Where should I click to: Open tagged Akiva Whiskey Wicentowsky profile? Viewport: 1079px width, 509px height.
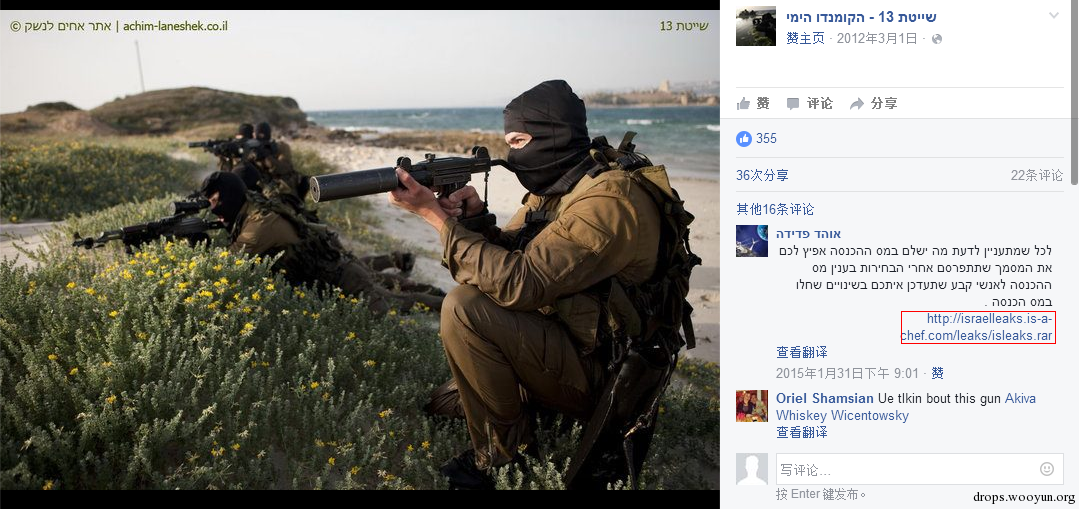[x=906, y=407]
